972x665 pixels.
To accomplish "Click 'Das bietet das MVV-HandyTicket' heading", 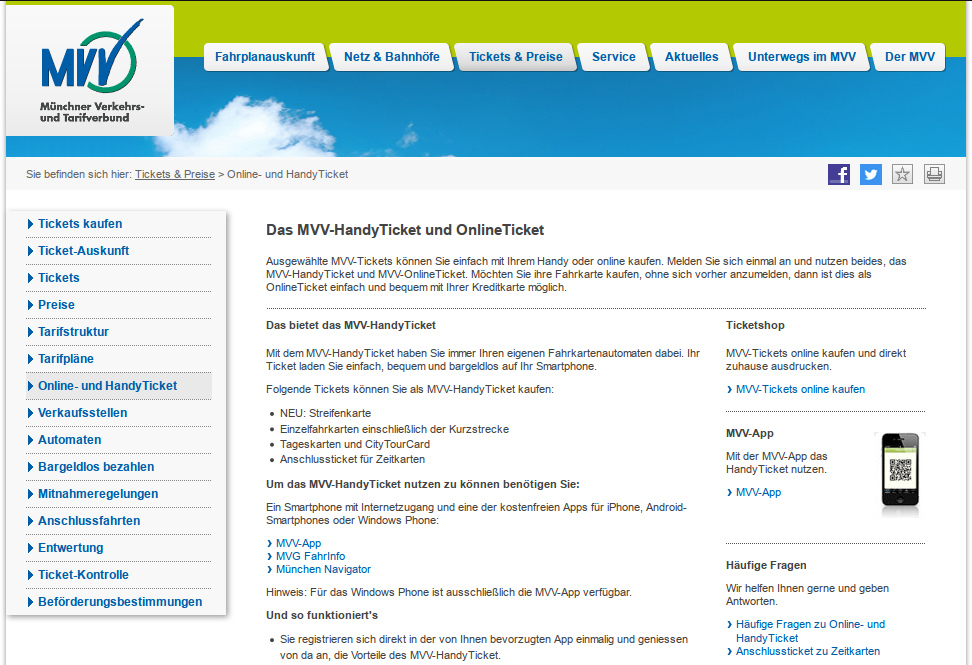I will point(351,325).
